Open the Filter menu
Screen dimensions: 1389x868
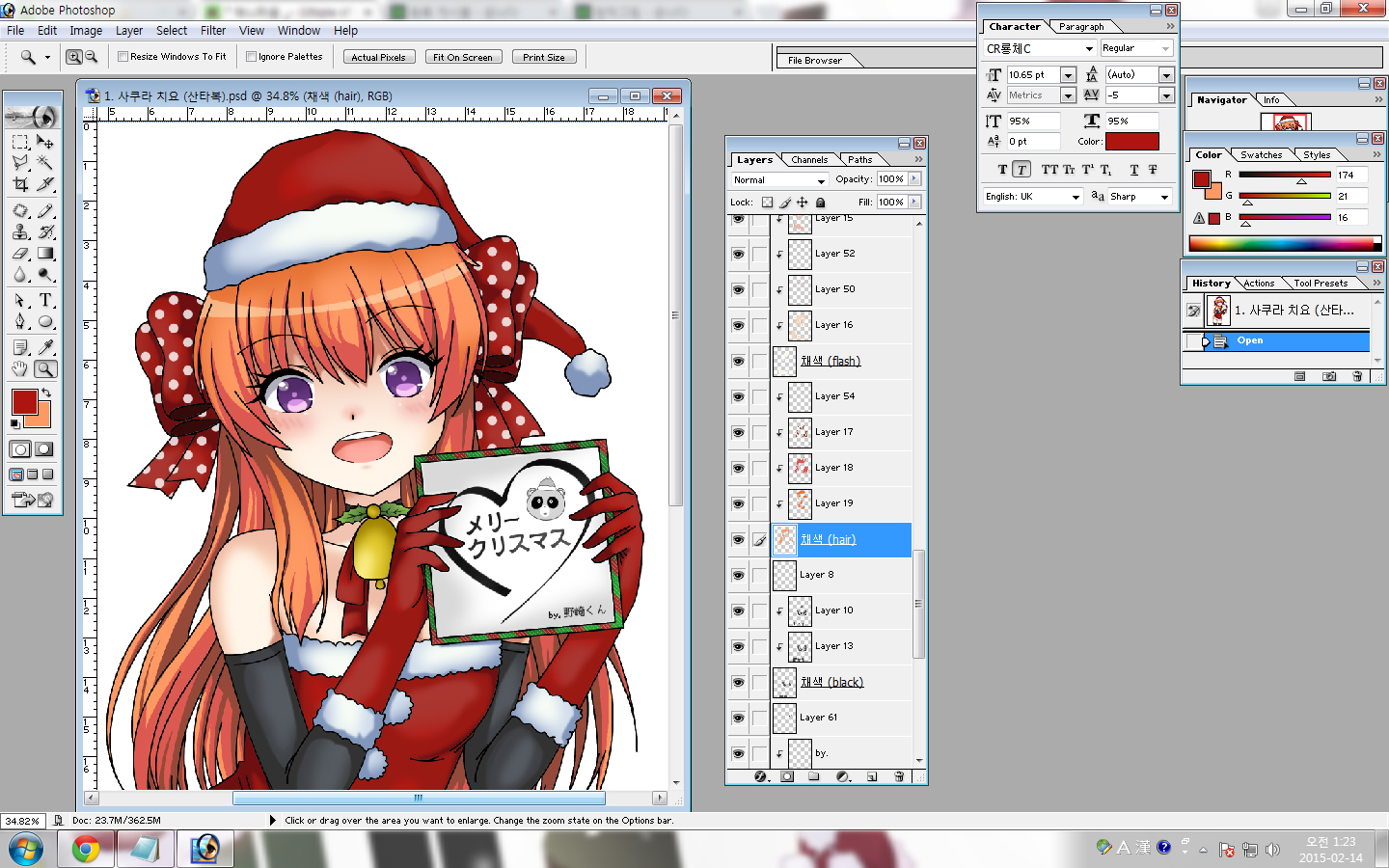(x=212, y=31)
